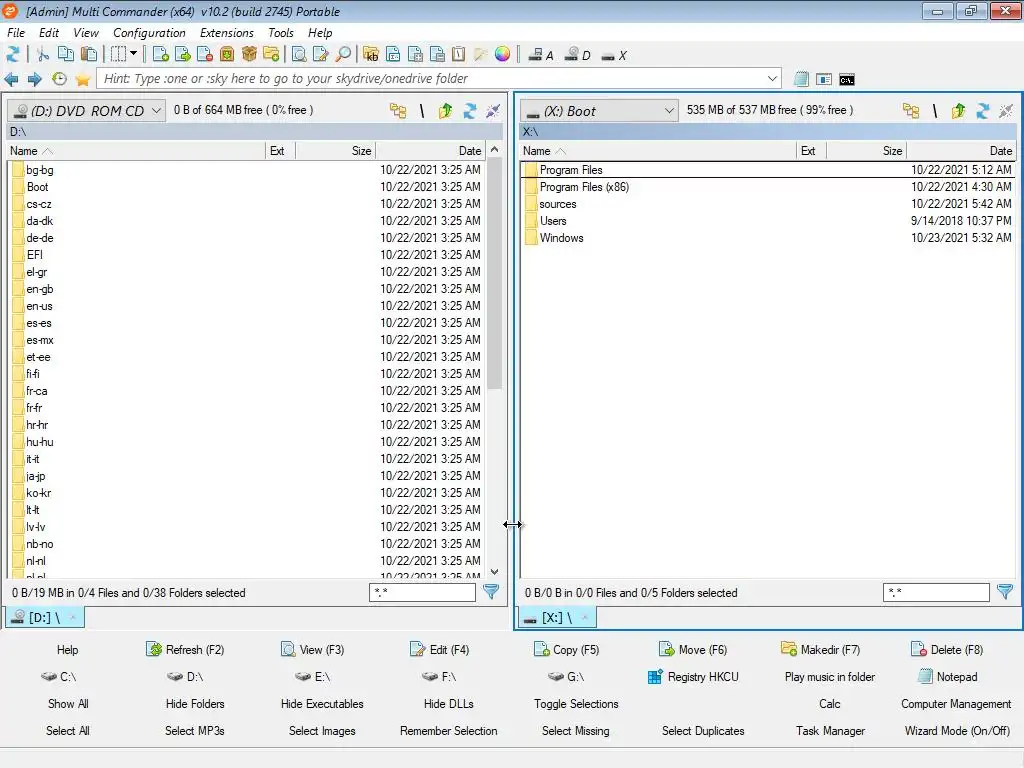This screenshot has width=1024, height=768.
Task: Click the search magnifying glass icon
Action: (x=343, y=54)
